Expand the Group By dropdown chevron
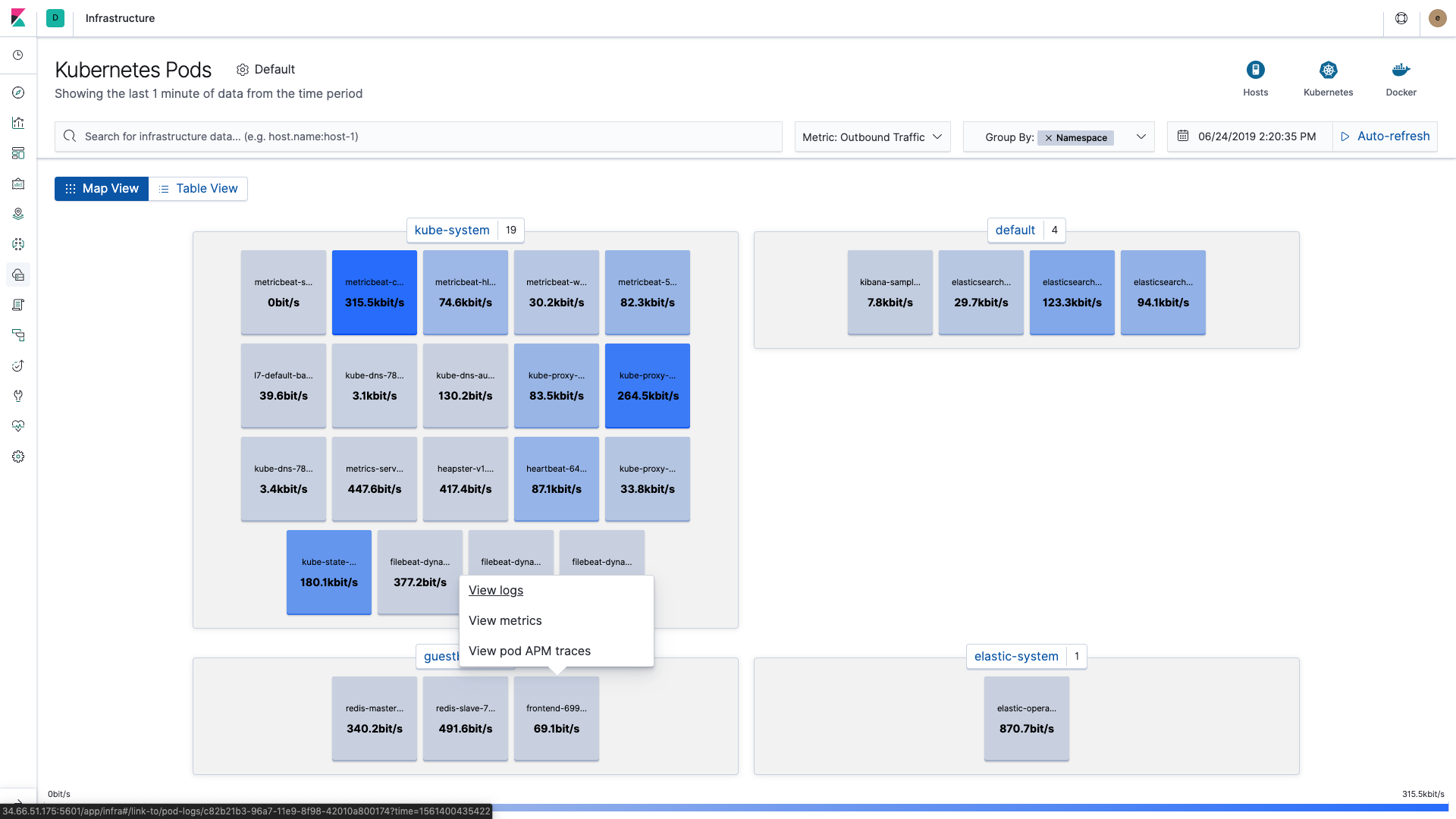The width and height of the screenshot is (1456, 819). click(1141, 137)
